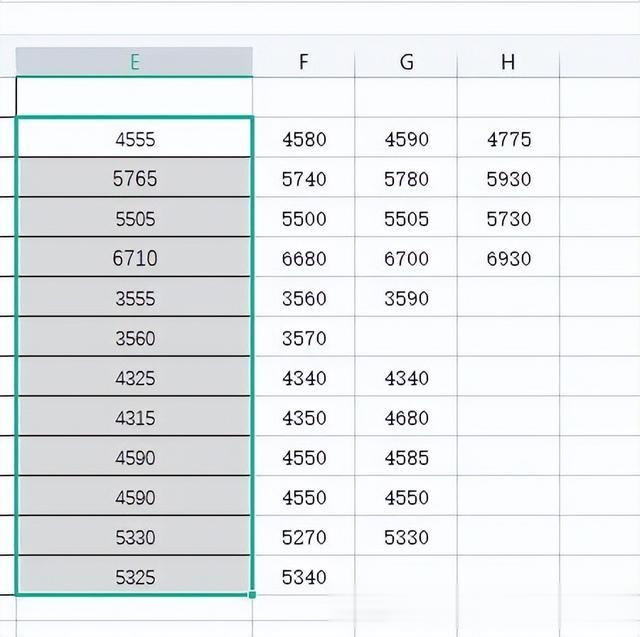Click cell with value 6710
The image size is (640, 637).
[134, 257]
